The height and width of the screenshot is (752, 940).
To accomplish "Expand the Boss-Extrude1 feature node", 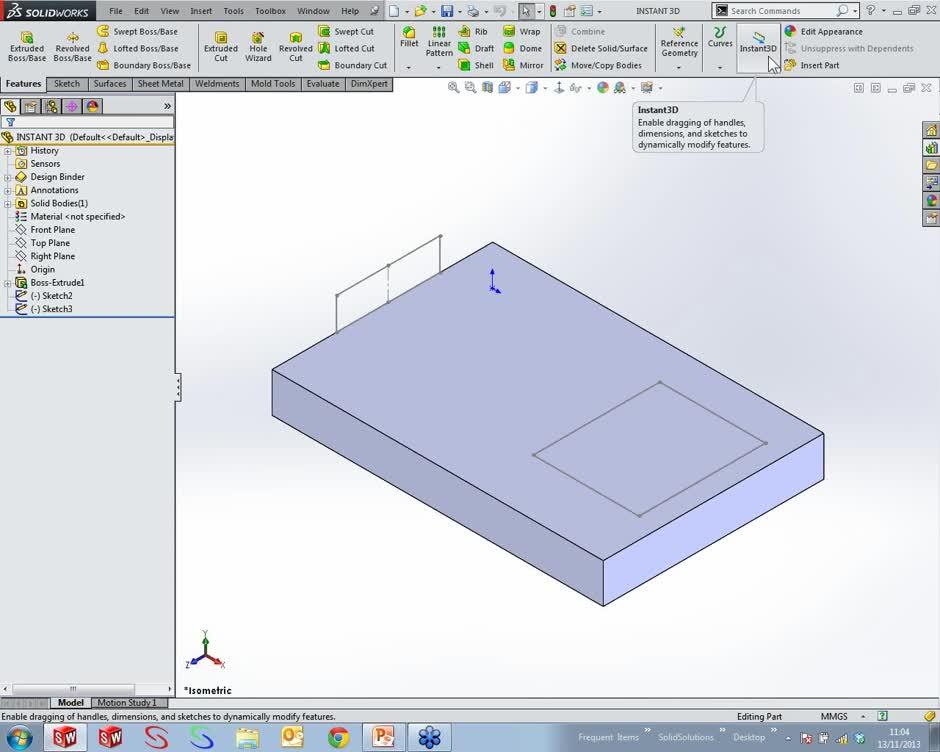I will [x=8, y=283].
